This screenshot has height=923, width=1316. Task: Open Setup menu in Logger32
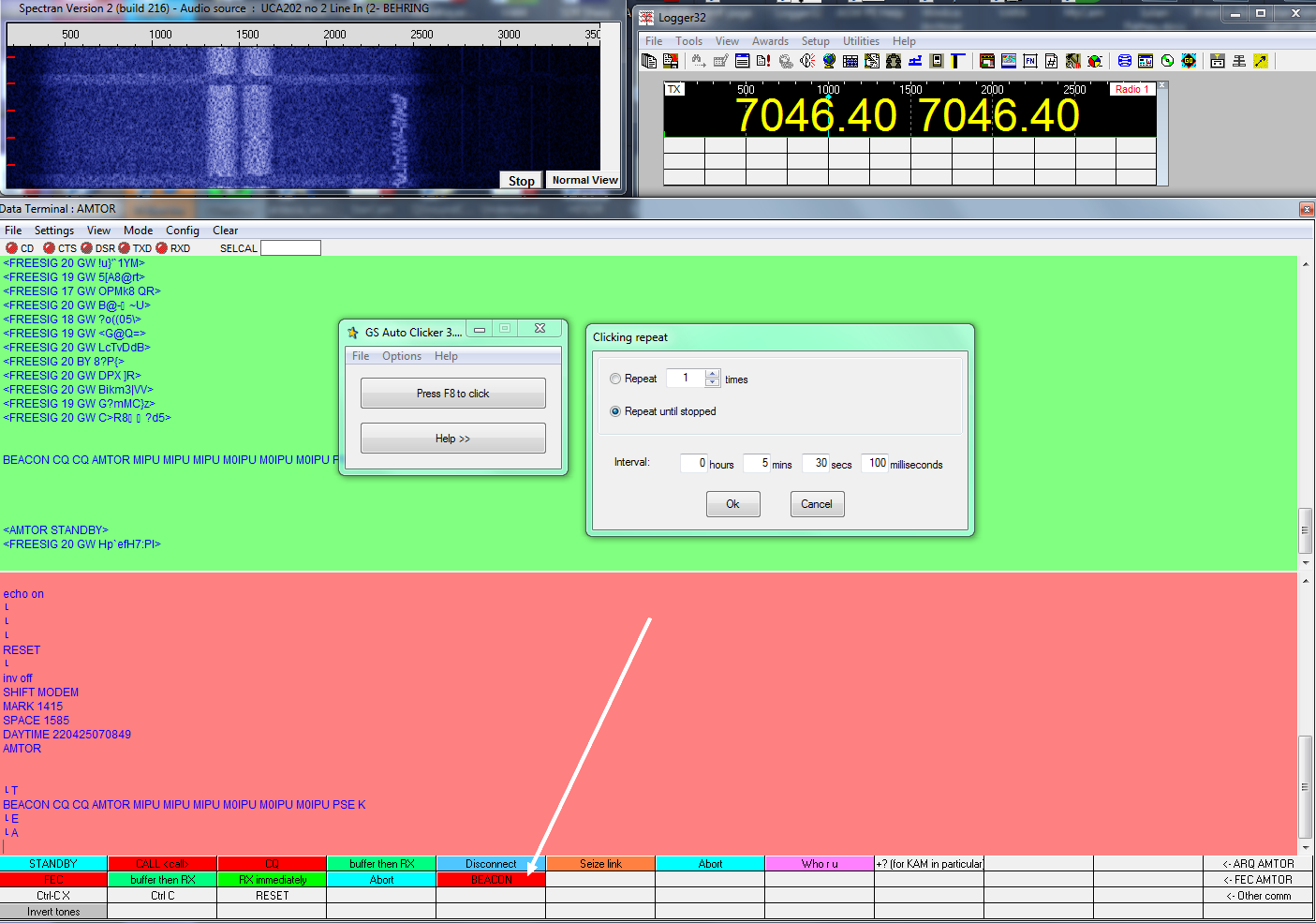tap(815, 41)
